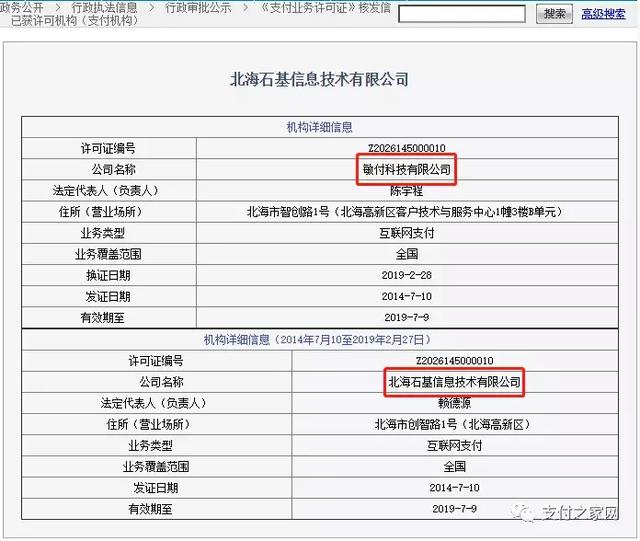Click the second table's 许可证编号 label
640x541 pixels.
point(156,361)
